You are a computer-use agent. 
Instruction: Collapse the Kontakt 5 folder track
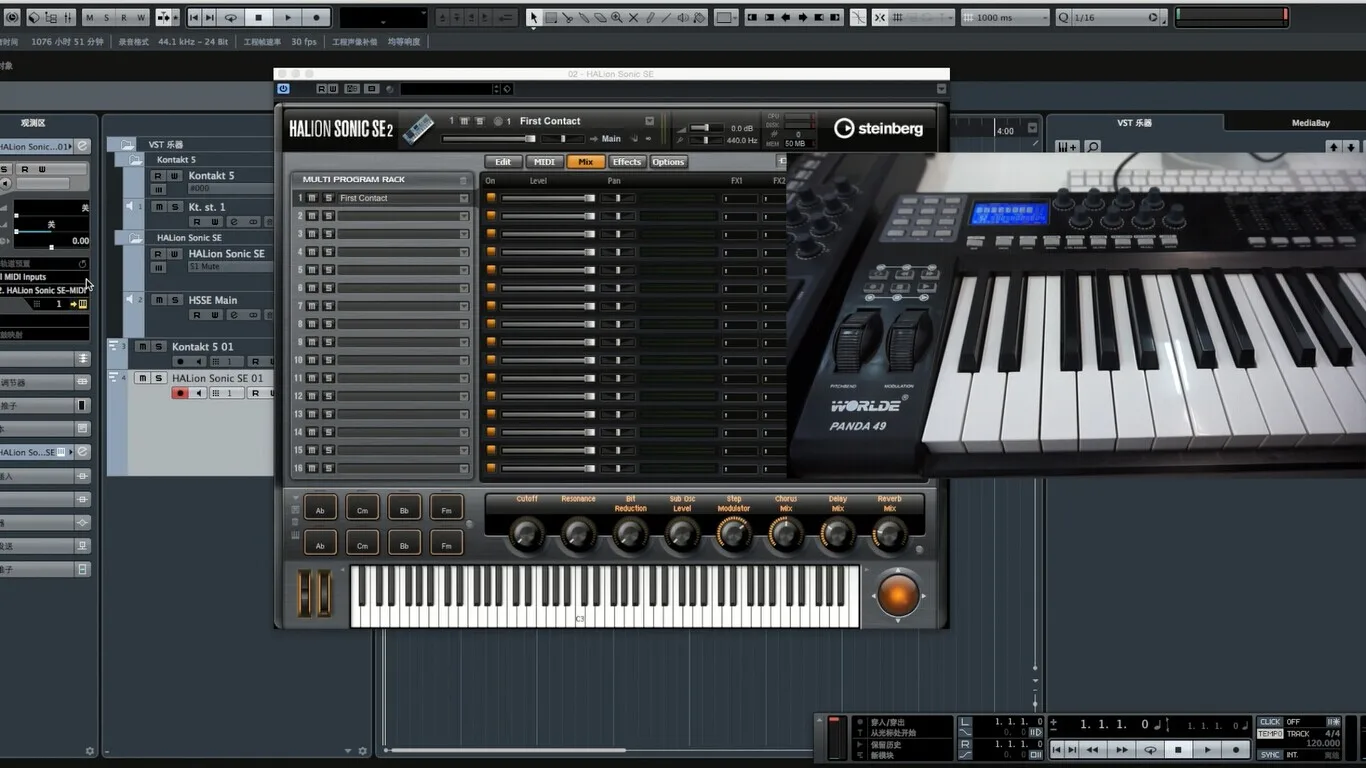pyautogui.click(x=136, y=159)
